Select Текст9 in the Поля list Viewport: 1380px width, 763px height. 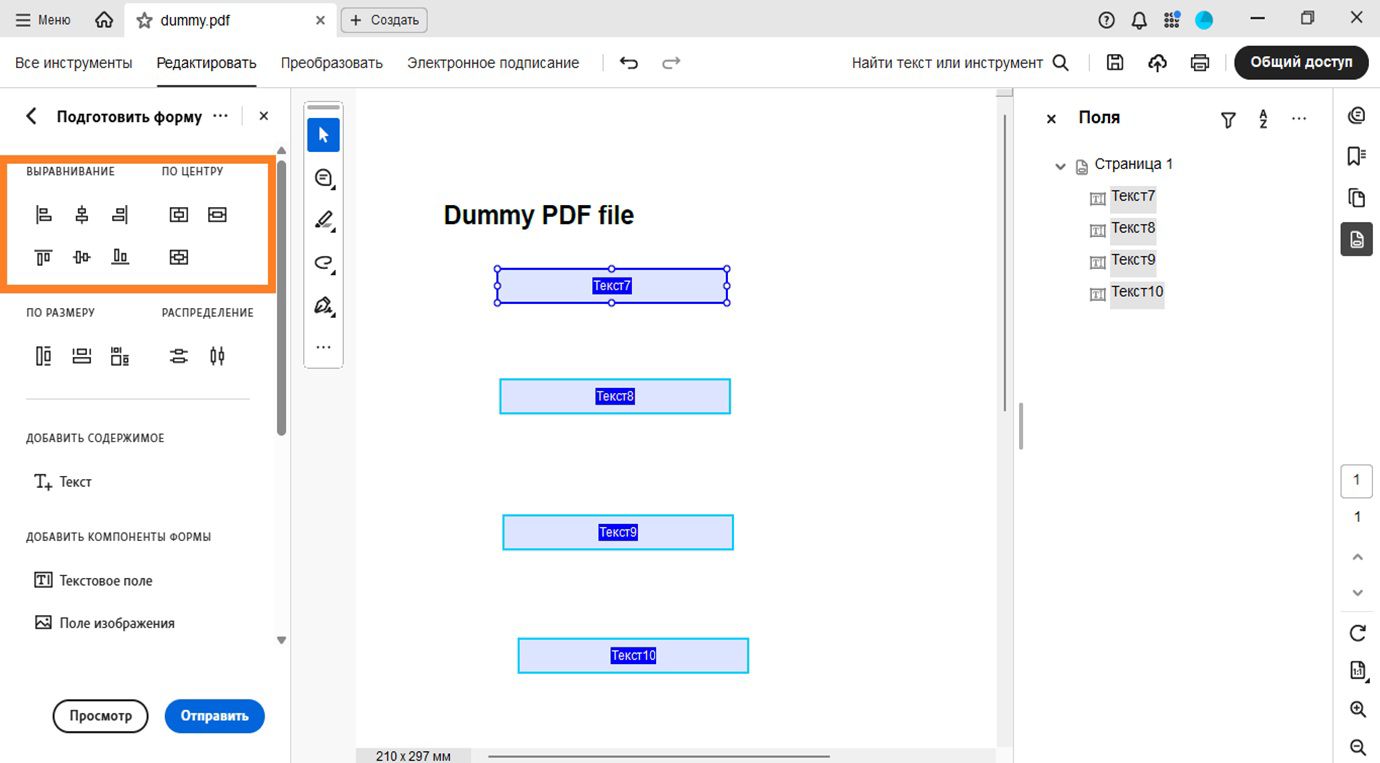coord(1133,260)
